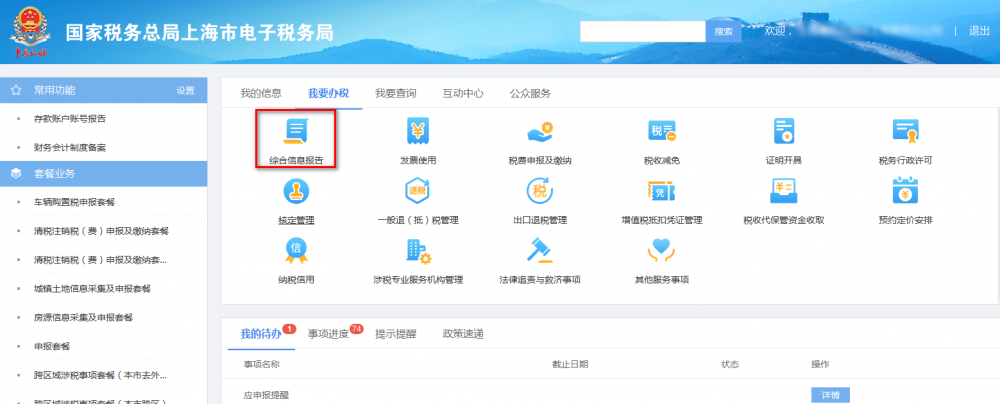Click the stack icon beside 套餐业务
This screenshot has width=1000, height=404.
[x=16, y=174]
